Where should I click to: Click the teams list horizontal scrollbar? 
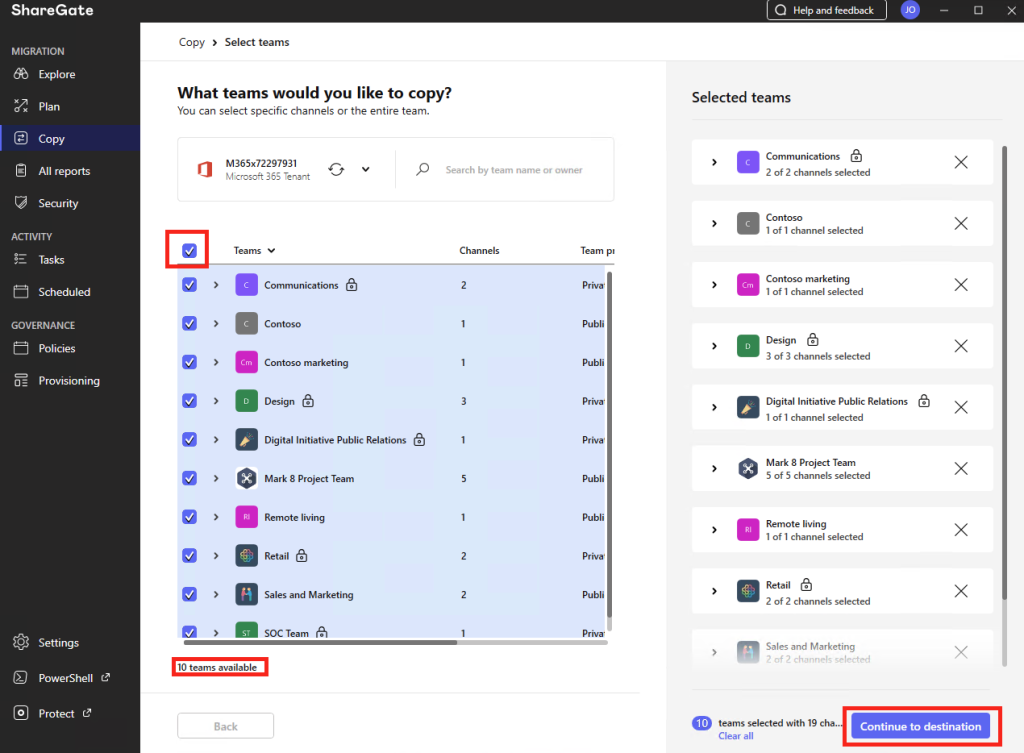(320, 643)
